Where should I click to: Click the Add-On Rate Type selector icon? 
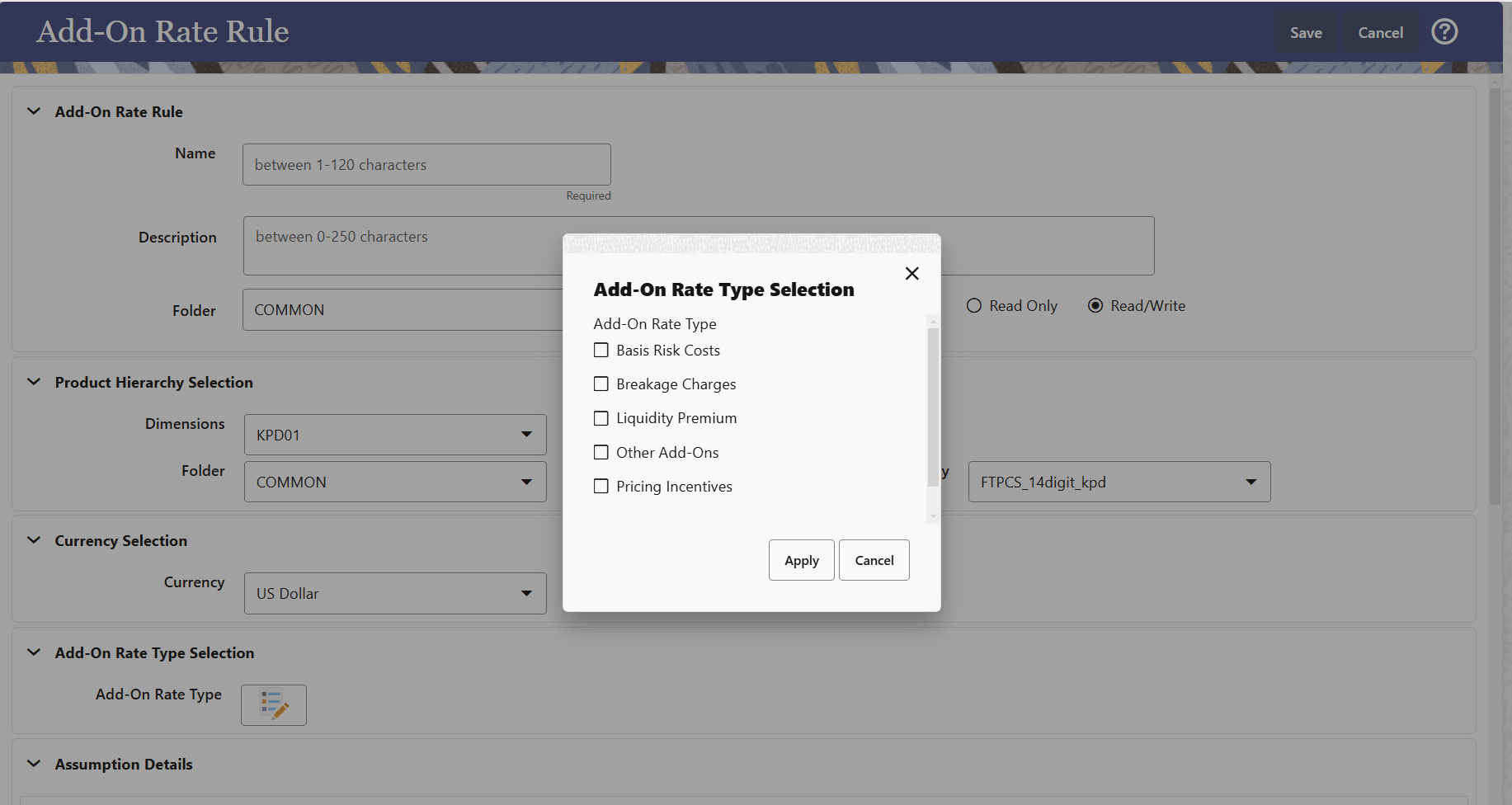273,705
